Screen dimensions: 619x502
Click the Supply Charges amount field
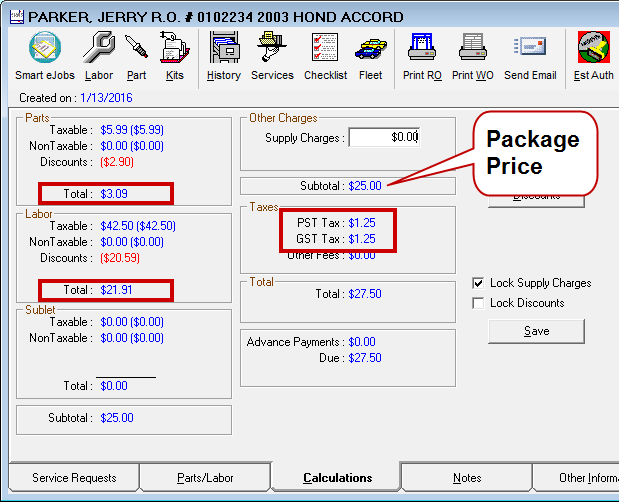point(386,137)
